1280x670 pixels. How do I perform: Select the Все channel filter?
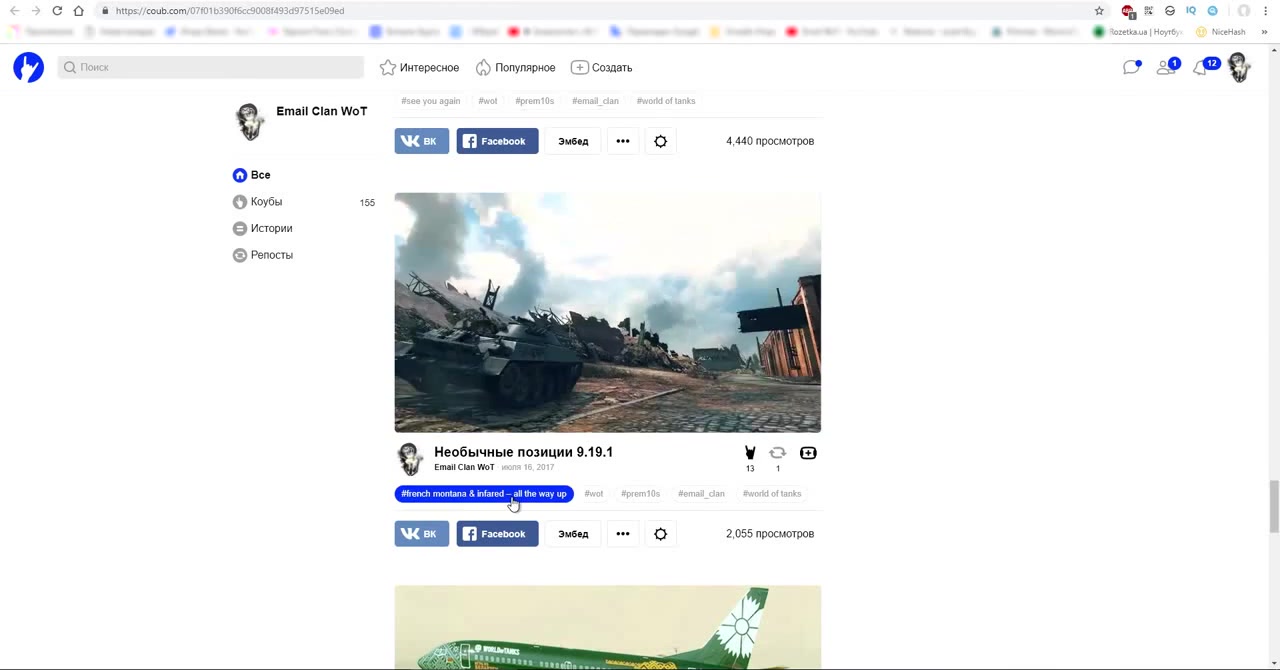pyautogui.click(x=260, y=175)
